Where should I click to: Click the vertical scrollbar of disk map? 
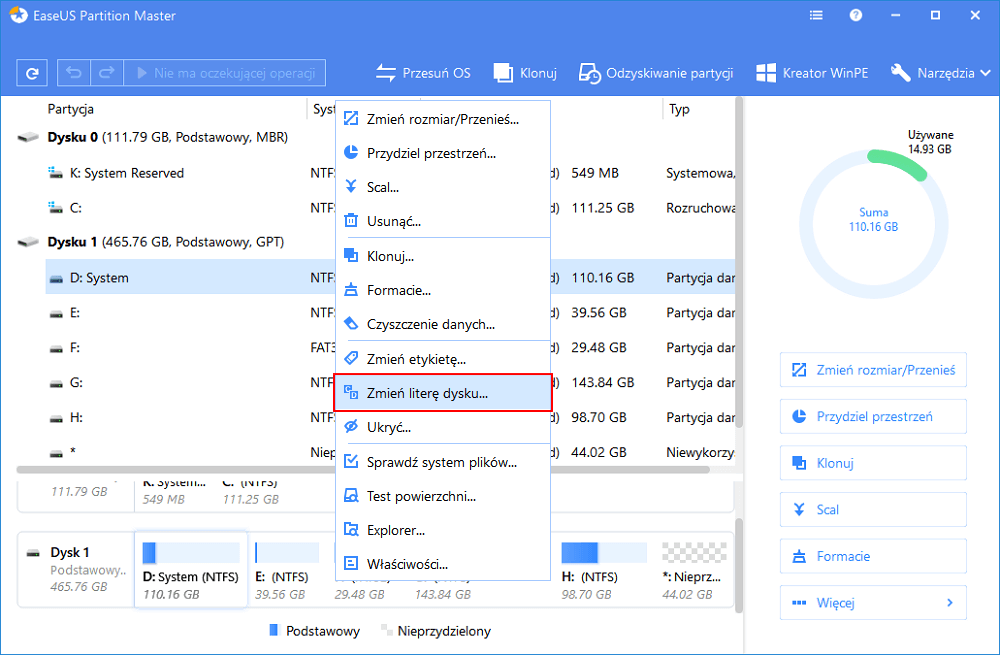coord(739,564)
